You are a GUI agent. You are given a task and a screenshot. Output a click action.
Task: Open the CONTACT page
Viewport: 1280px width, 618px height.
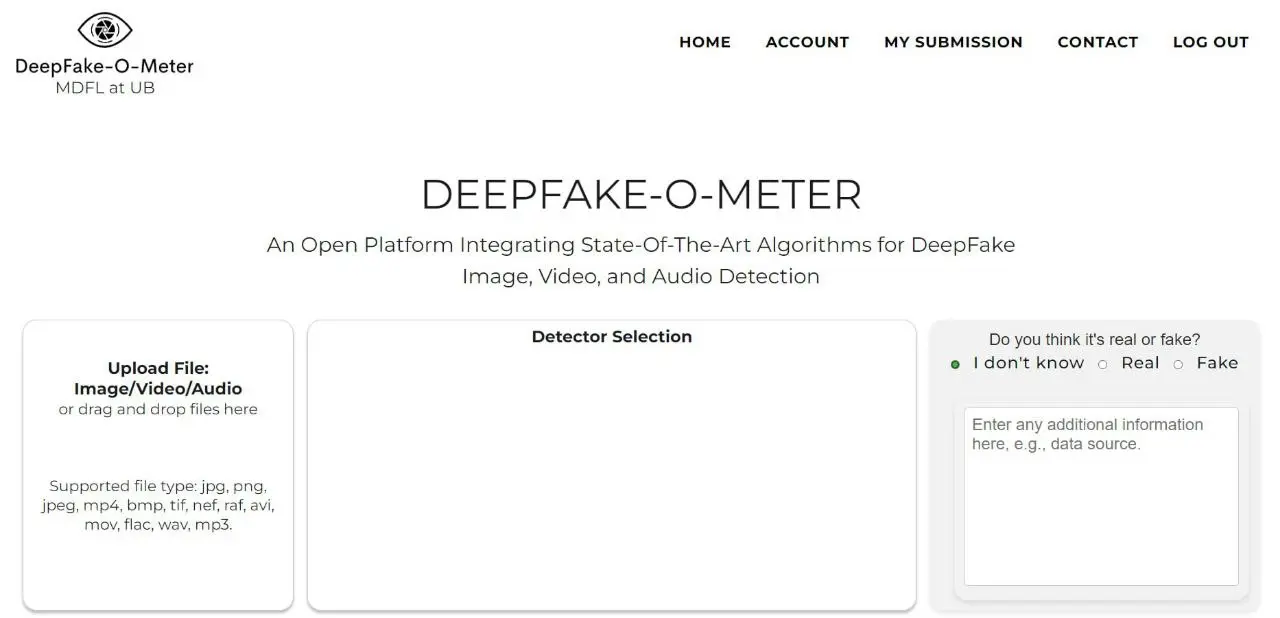point(1097,42)
